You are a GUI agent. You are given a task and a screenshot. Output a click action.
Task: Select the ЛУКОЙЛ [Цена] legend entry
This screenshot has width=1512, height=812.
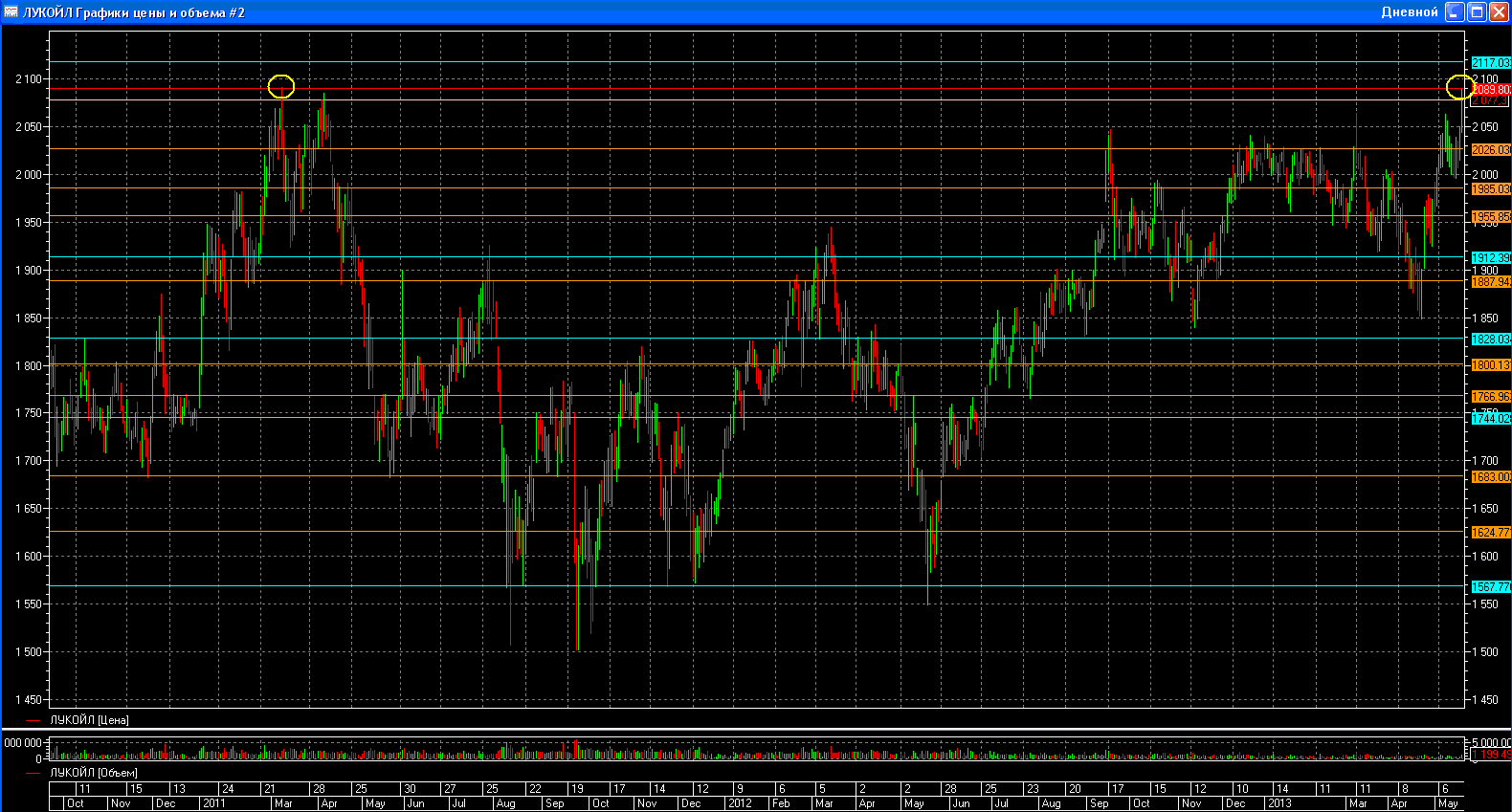click(89, 720)
